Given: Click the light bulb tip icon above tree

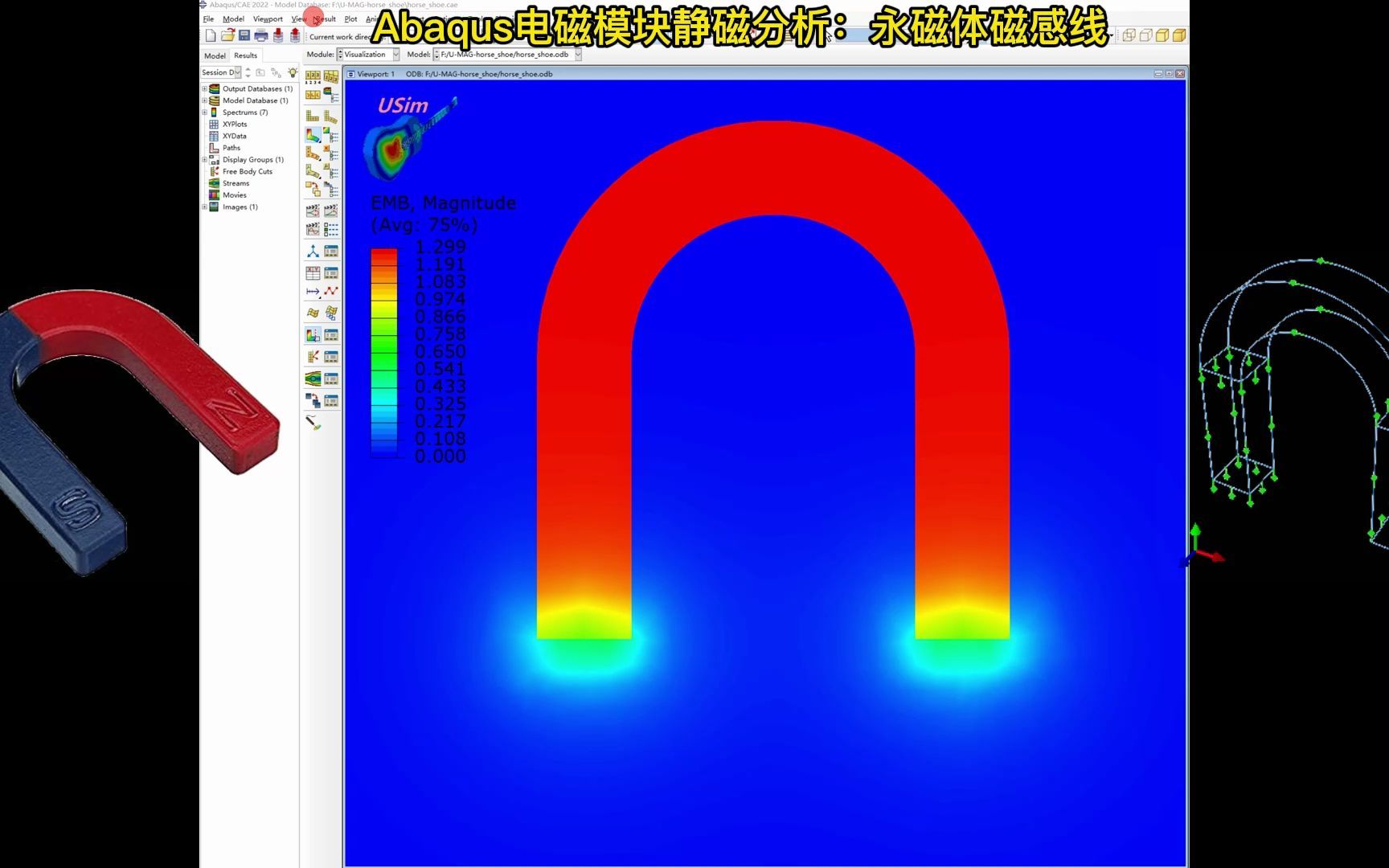Looking at the screenshot, I should coord(293,72).
